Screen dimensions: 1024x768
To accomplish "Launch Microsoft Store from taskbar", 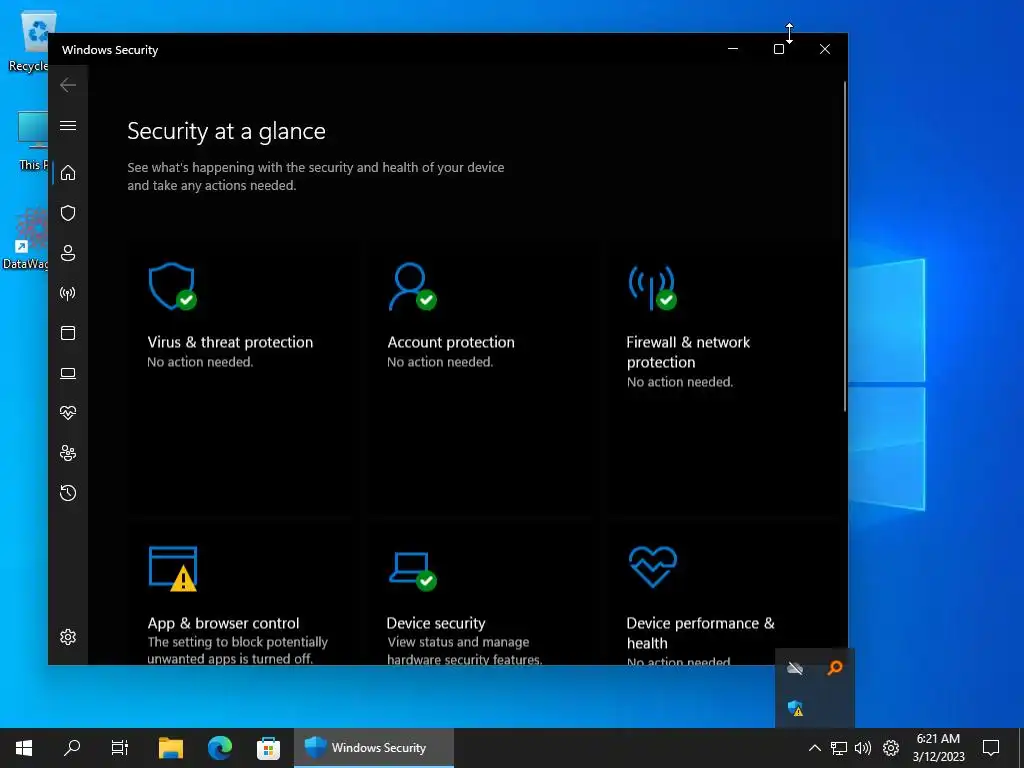I will click(268, 748).
